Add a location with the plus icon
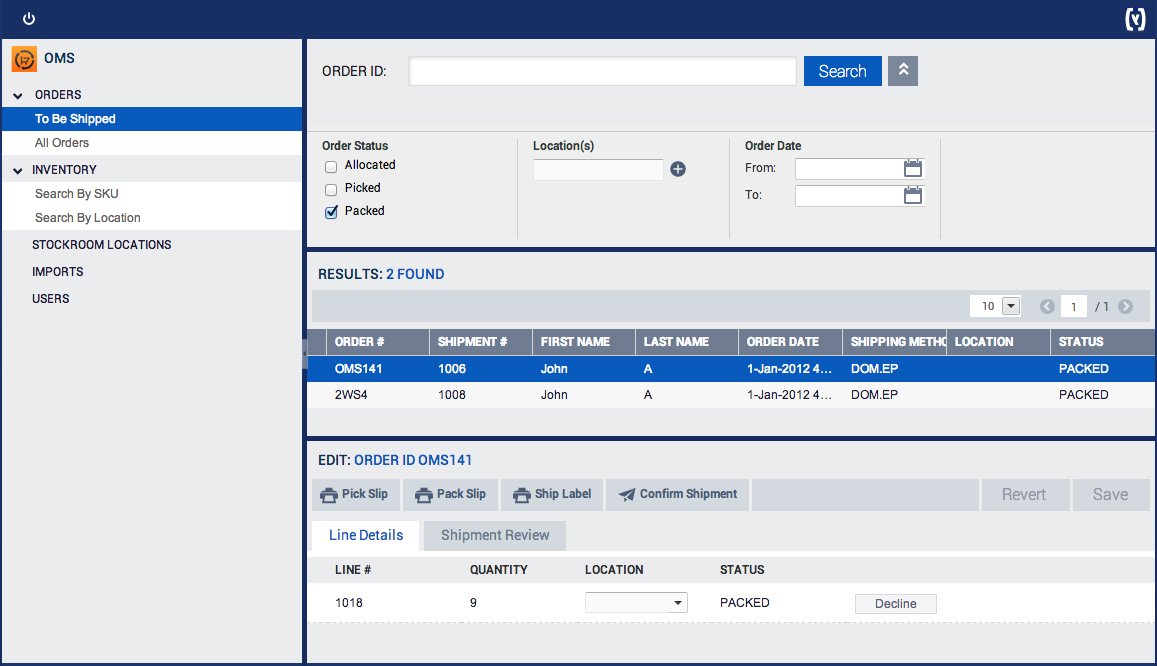The height and width of the screenshot is (666, 1157). pos(677,169)
